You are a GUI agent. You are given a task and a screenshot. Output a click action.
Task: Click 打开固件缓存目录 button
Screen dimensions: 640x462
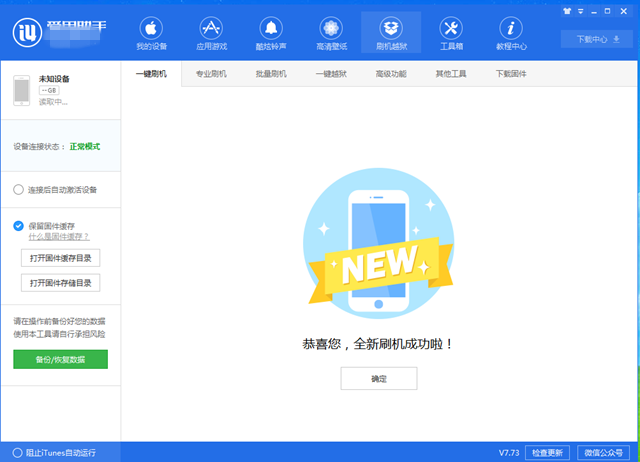(60, 258)
